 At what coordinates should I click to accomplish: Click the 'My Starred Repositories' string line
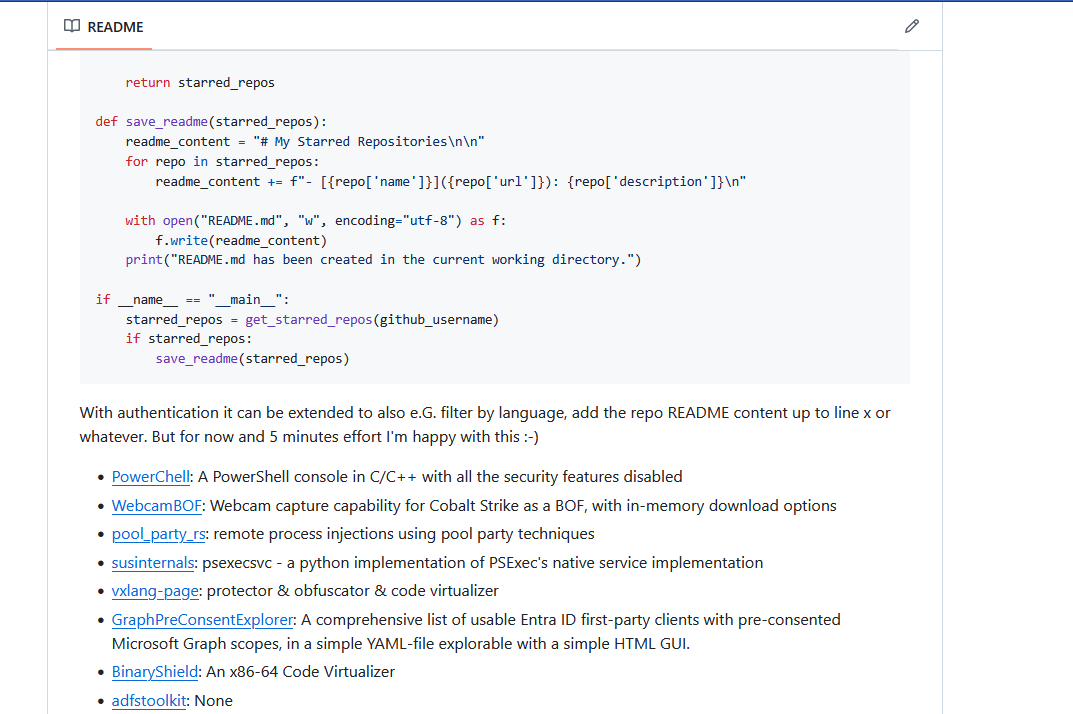305,142
